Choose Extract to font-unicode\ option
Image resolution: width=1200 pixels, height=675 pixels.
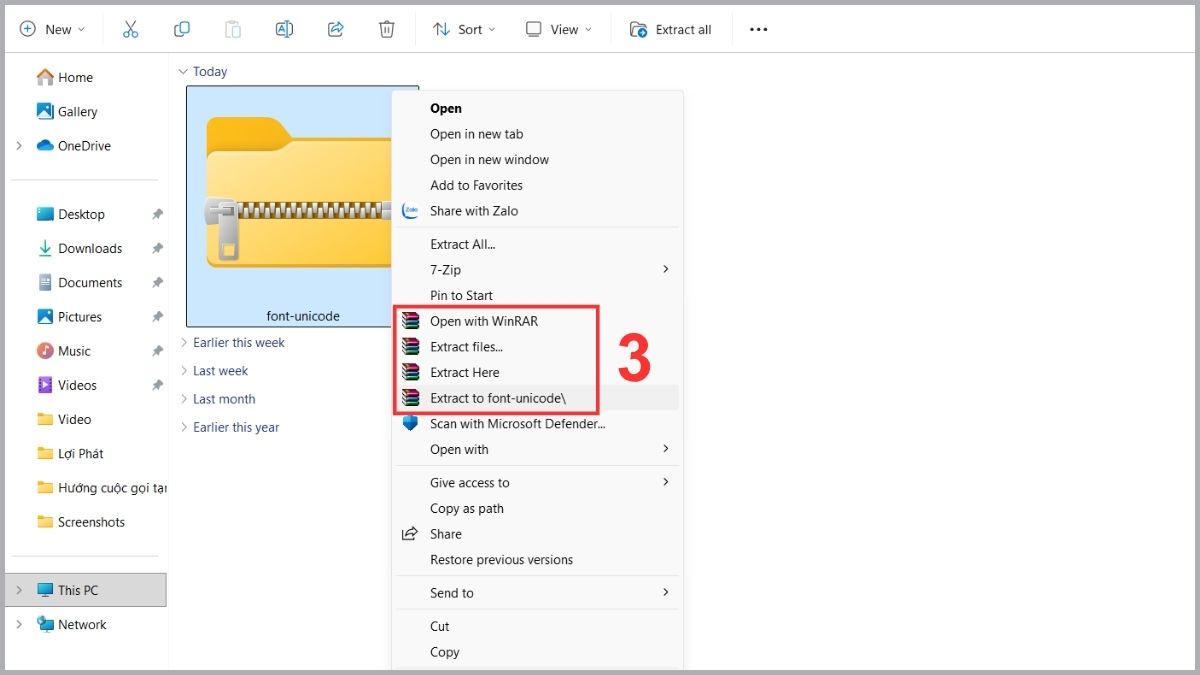point(497,398)
